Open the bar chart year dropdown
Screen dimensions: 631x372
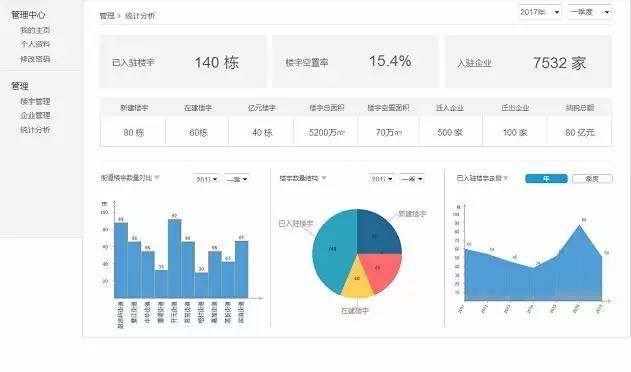tap(206, 178)
